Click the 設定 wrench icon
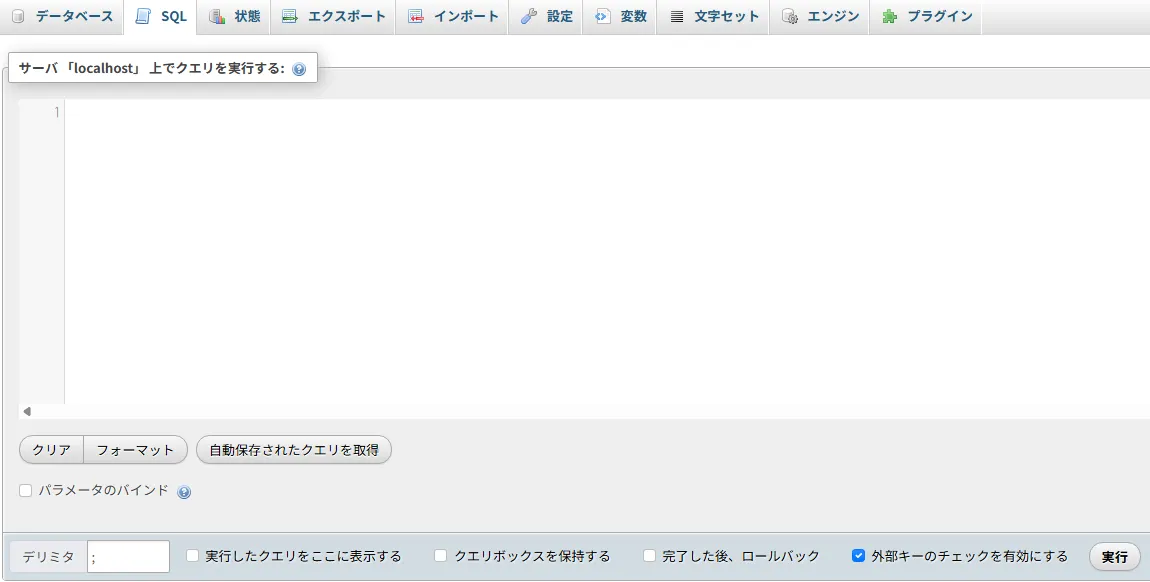This screenshot has width=1150, height=582. point(529,17)
